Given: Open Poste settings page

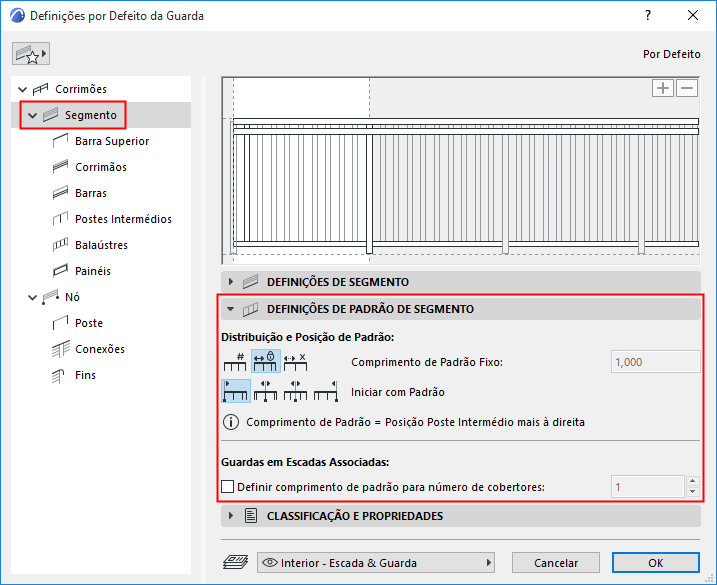Looking at the screenshot, I should click(89, 323).
